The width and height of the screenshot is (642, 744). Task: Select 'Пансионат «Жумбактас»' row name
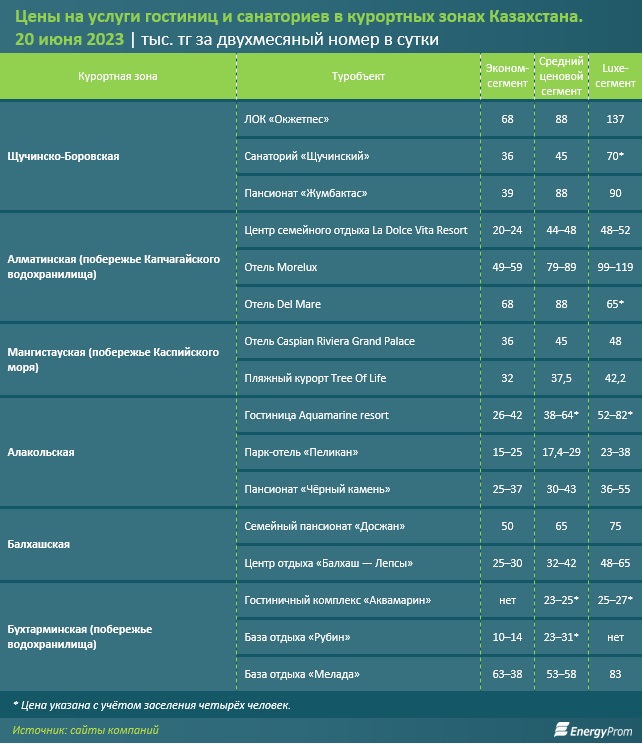pos(306,193)
